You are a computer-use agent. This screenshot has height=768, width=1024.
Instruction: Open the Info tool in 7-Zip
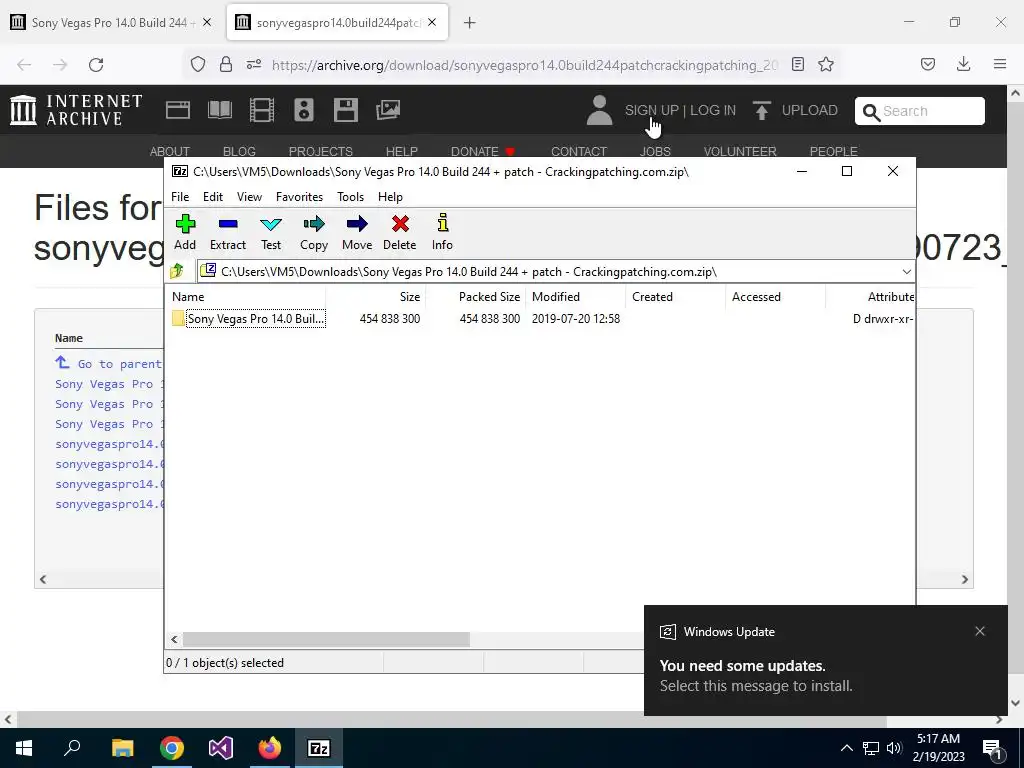442,232
